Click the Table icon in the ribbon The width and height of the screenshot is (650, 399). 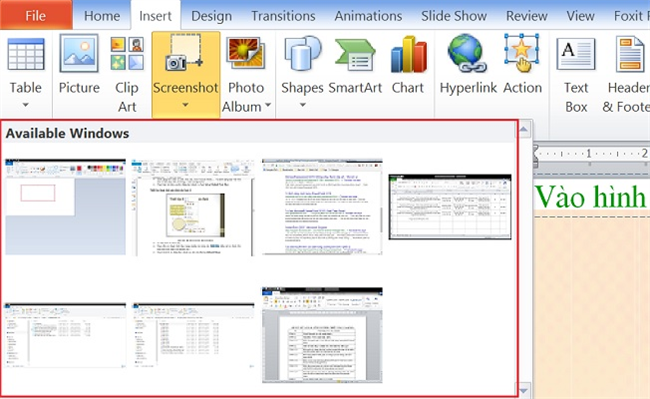(26, 54)
